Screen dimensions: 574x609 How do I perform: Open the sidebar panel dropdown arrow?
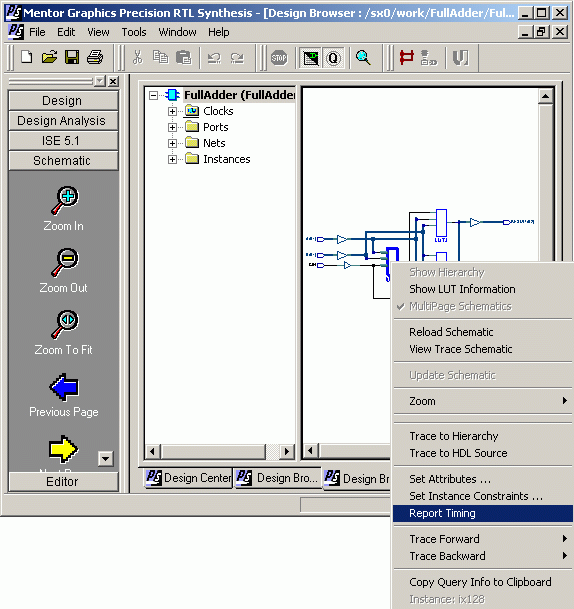point(100,81)
